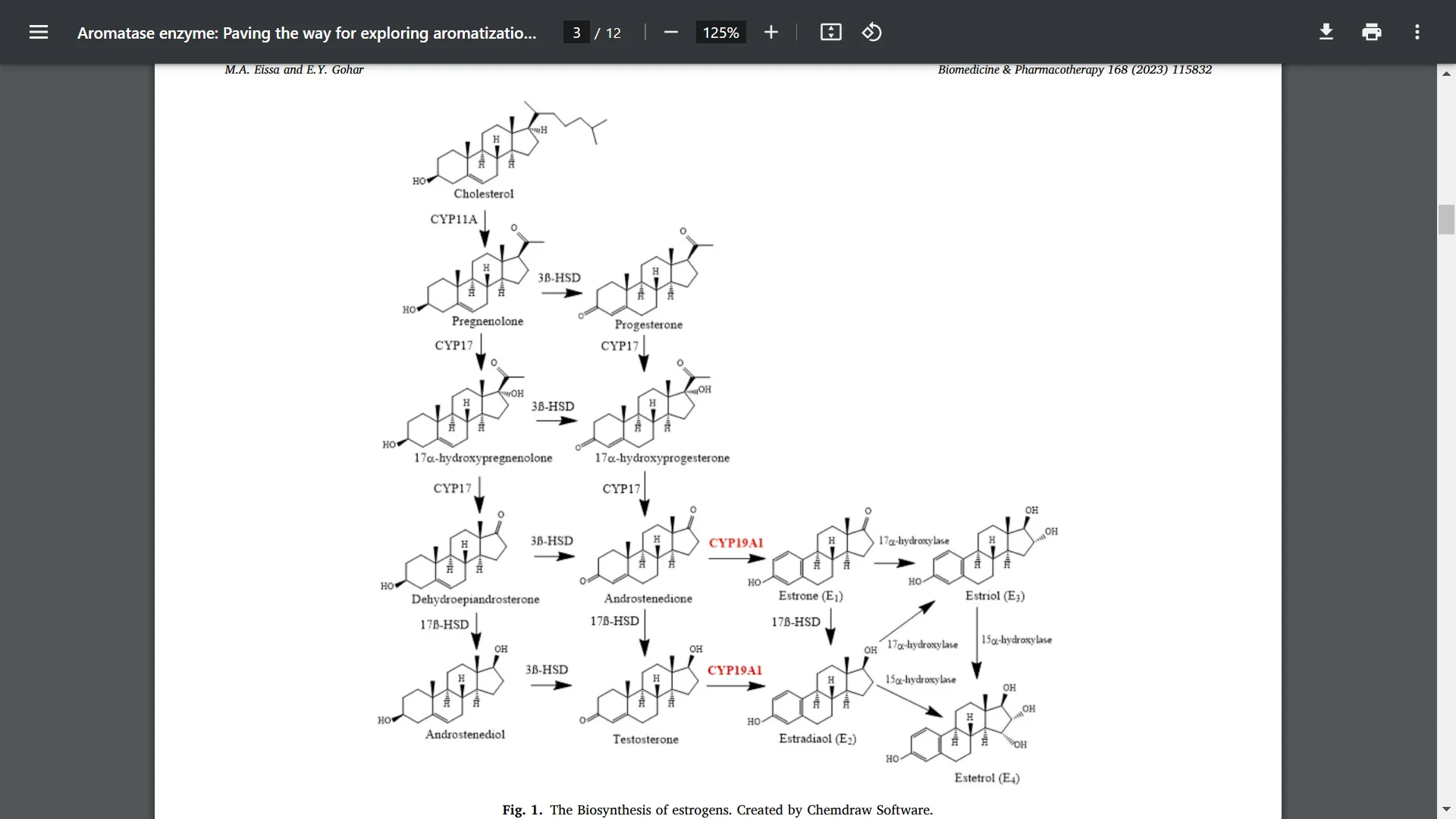Print the document
The height and width of the screenshot is (819, 1456).
click(x=1372, y=32)
